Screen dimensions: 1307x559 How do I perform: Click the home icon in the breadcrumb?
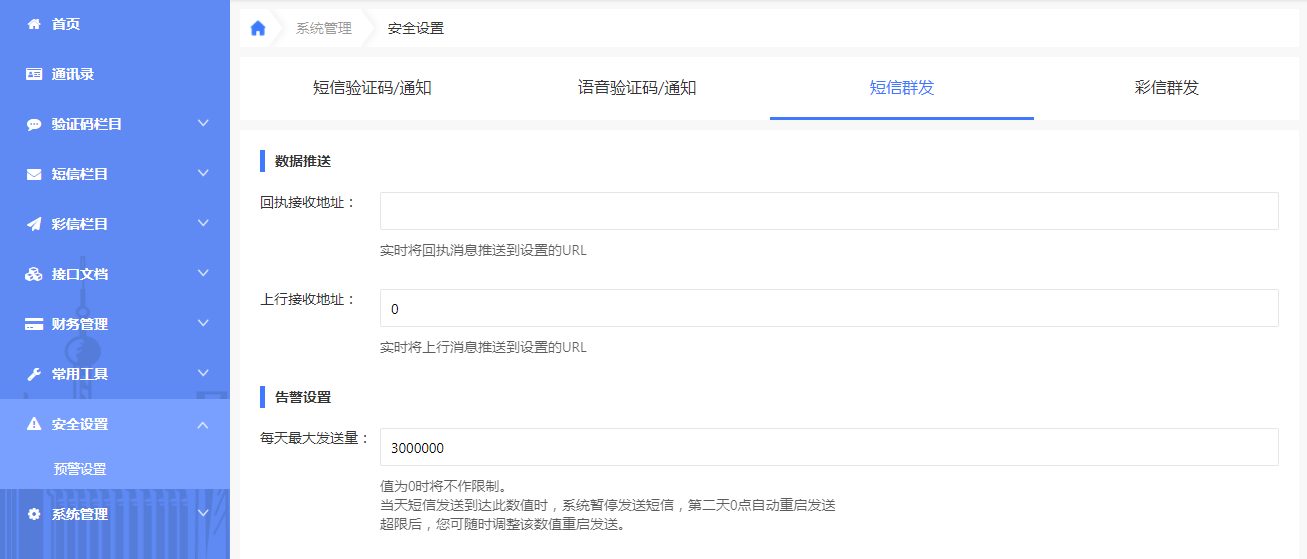click(x=258, y=28)
